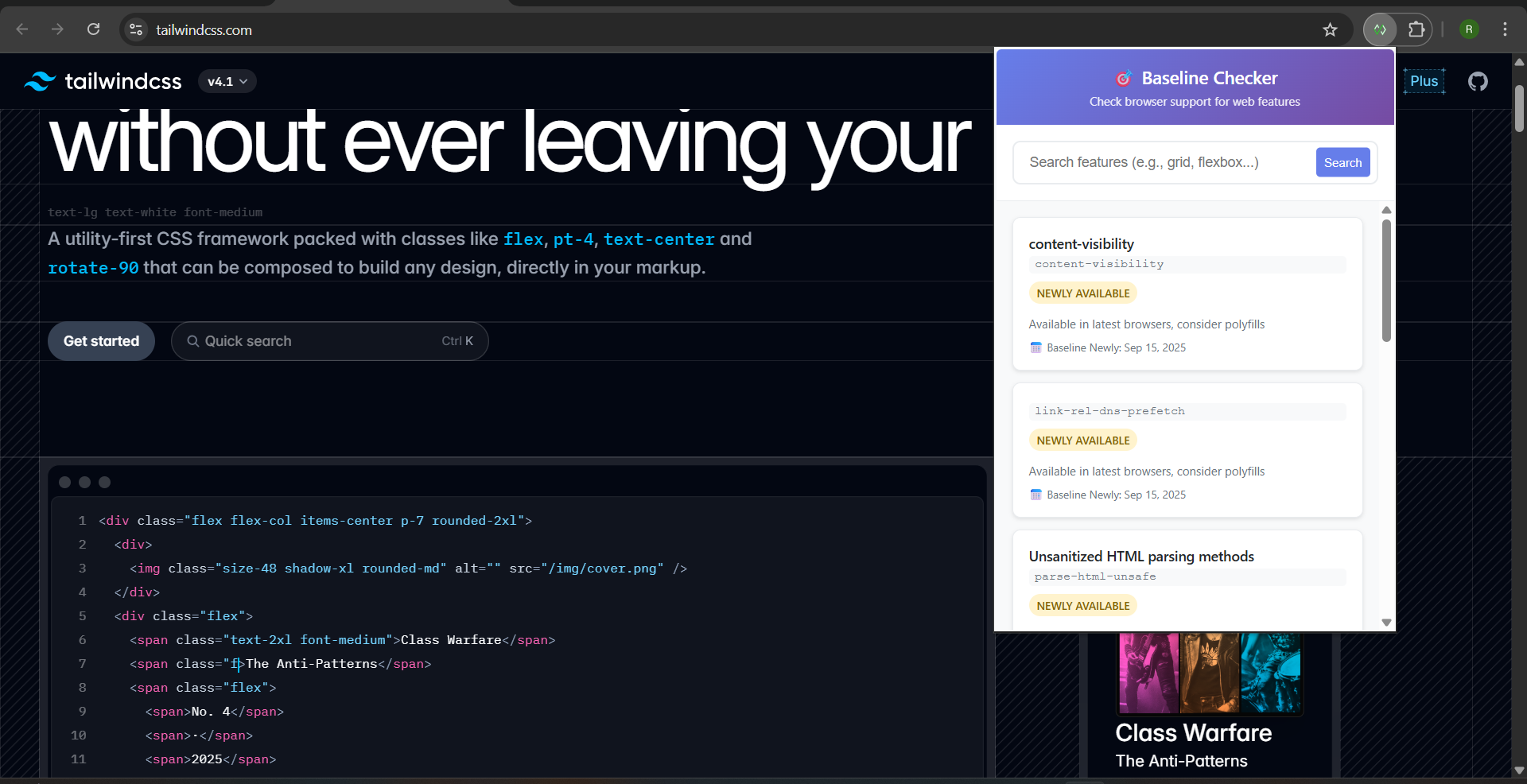1527x784 pixels.
Task: Click the Ctrl K shortcut hint
Action: pyautogui.click(x=457, y=341)
